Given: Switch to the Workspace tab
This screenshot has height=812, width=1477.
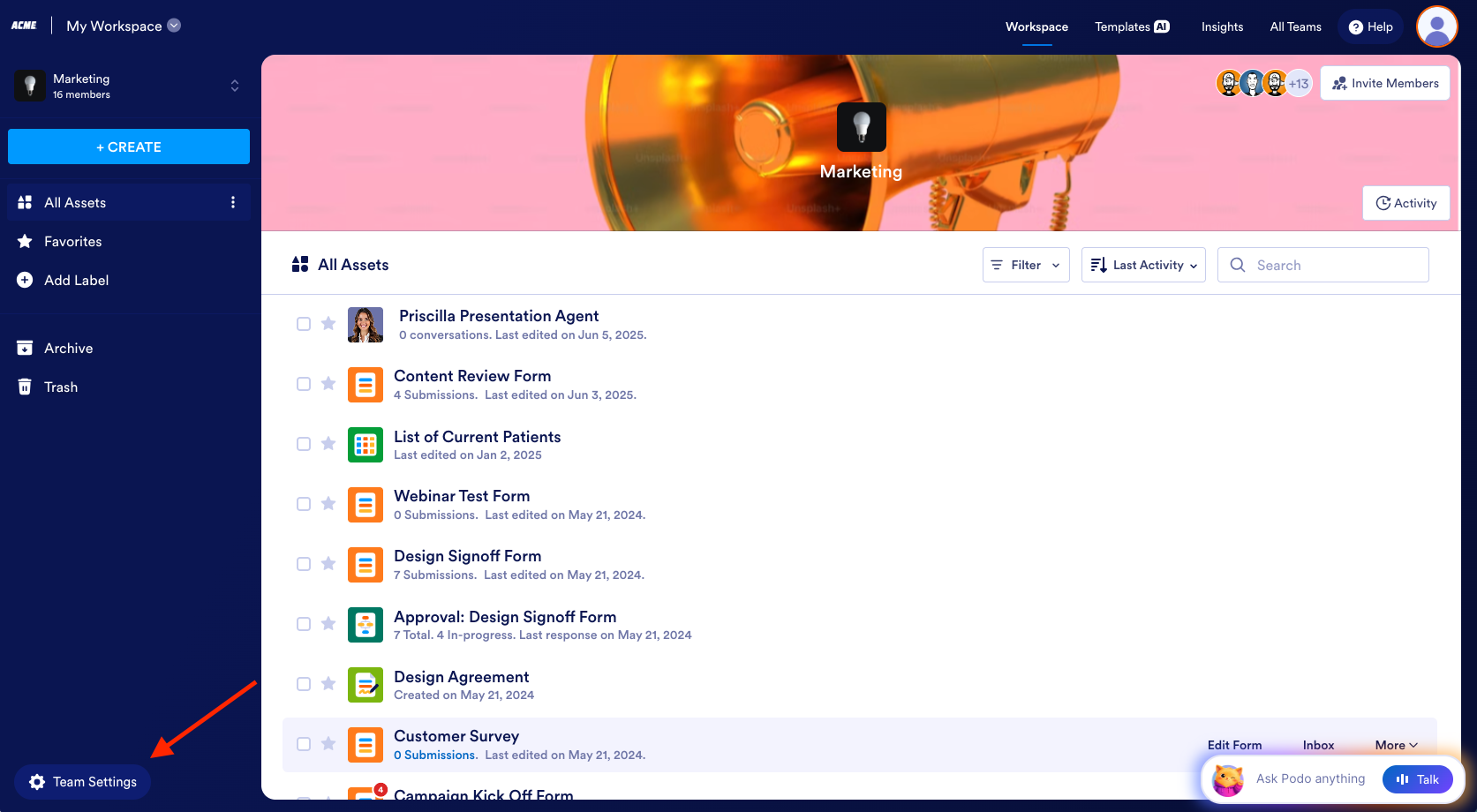Looking at the screenshot, I should click(x=1036, y=26).
